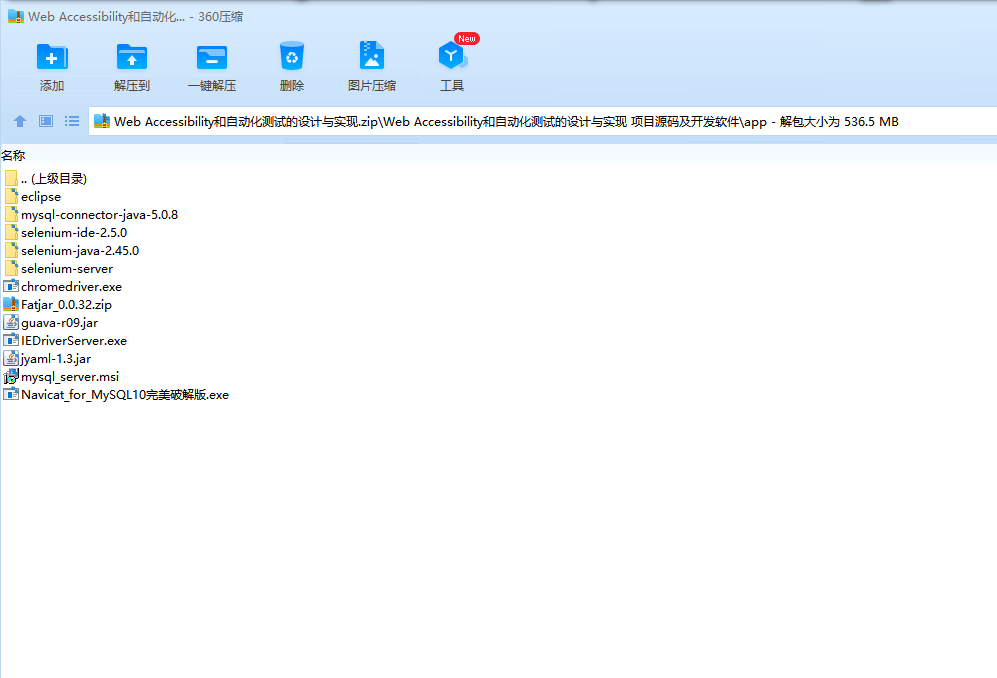Click the chromedriver.exe file icon
This screenshot has height=678, width=997.
tap(11, 286)
